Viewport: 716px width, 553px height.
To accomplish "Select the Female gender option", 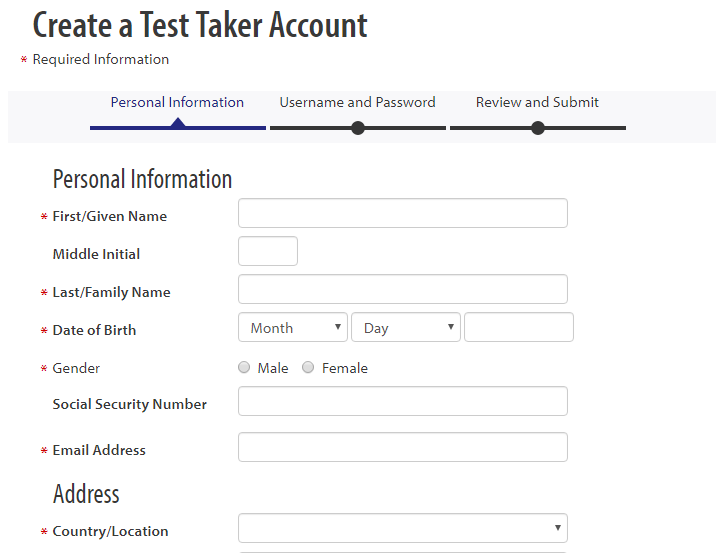I will tap(308, 367).
